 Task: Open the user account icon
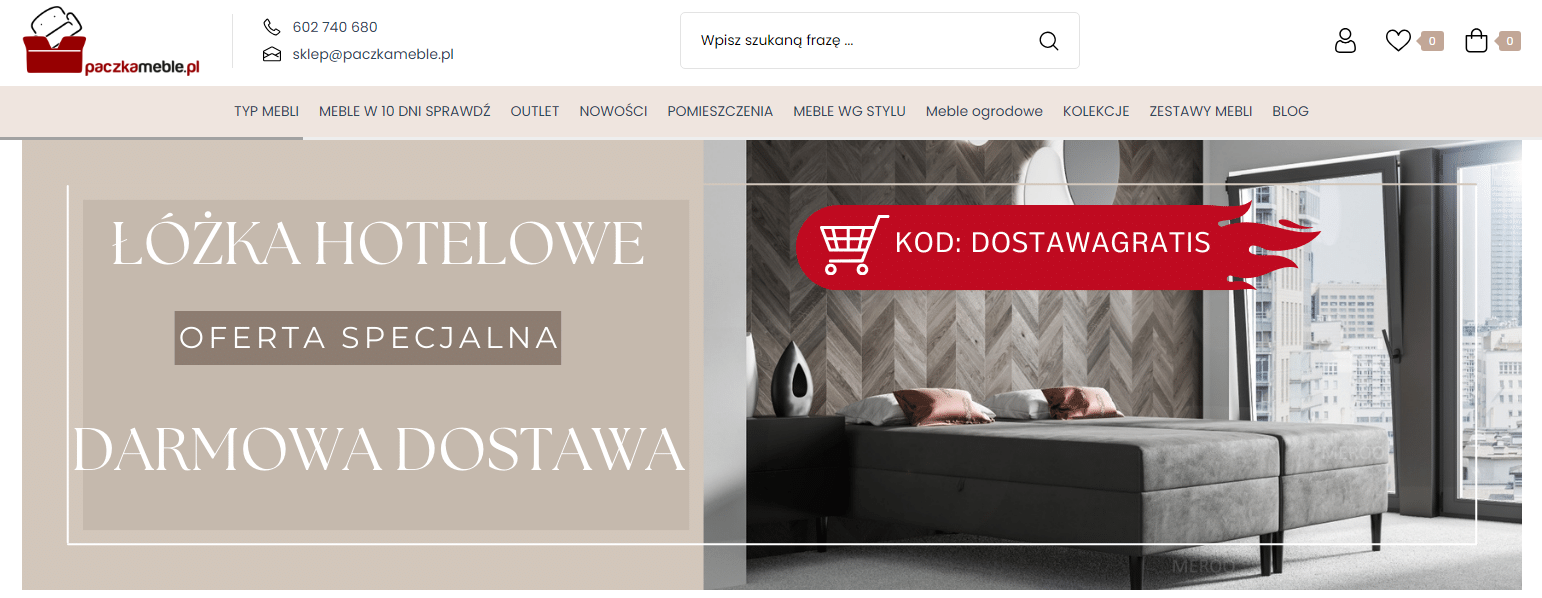tap(1345, 41)
